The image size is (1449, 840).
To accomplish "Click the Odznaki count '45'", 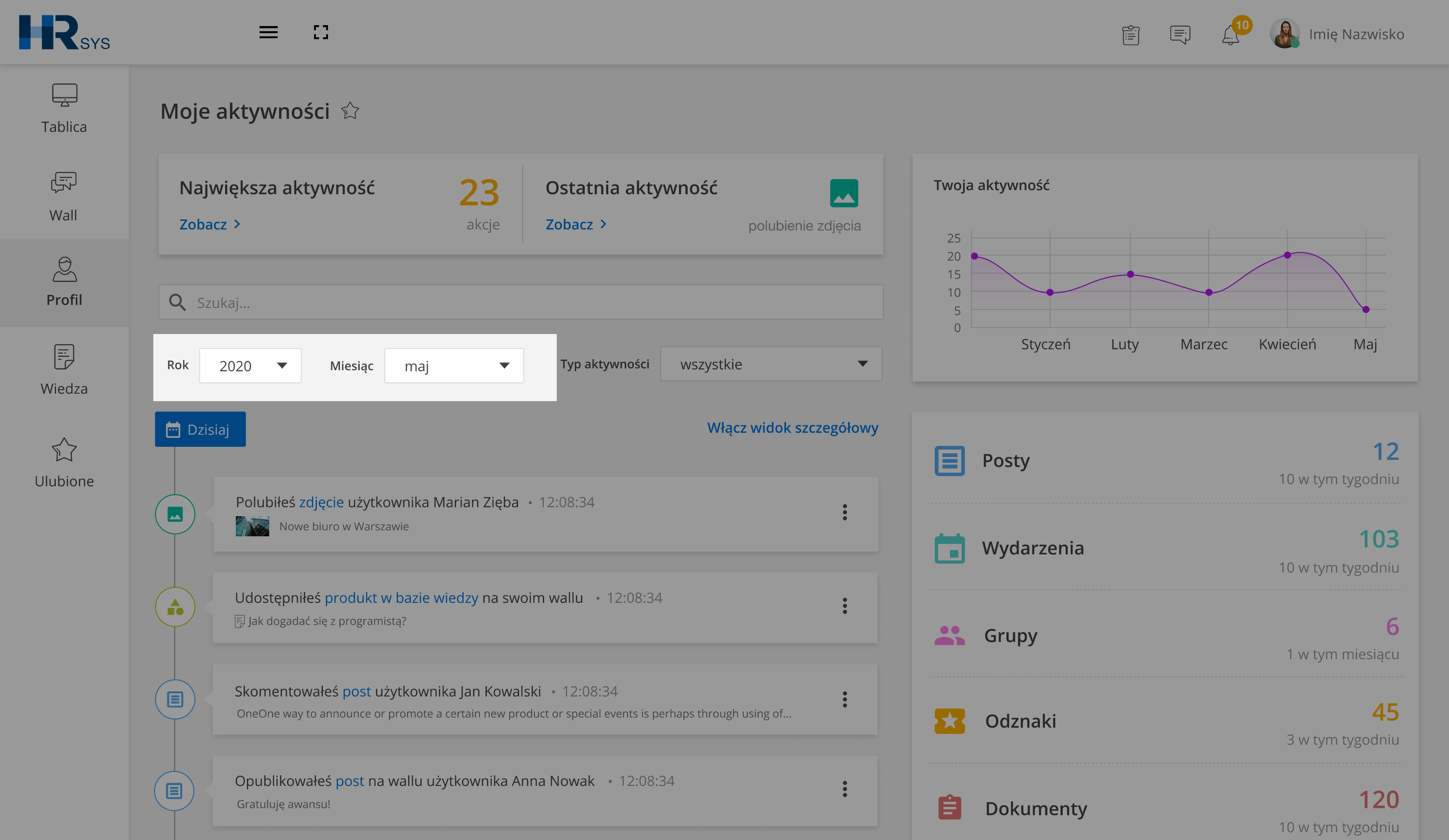I will pos(1385,712).
